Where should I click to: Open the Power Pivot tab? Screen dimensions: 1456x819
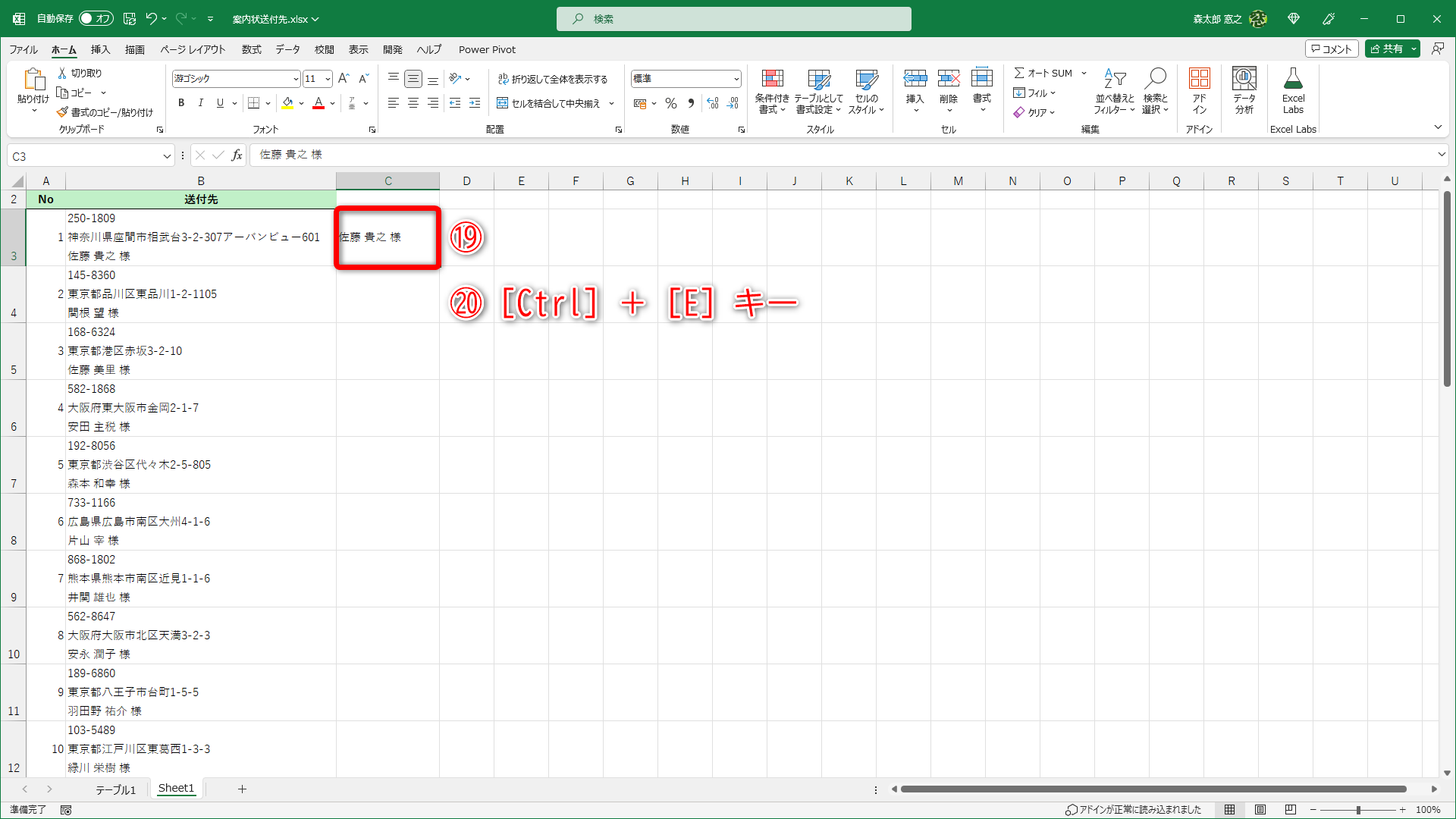coord(487,49)
